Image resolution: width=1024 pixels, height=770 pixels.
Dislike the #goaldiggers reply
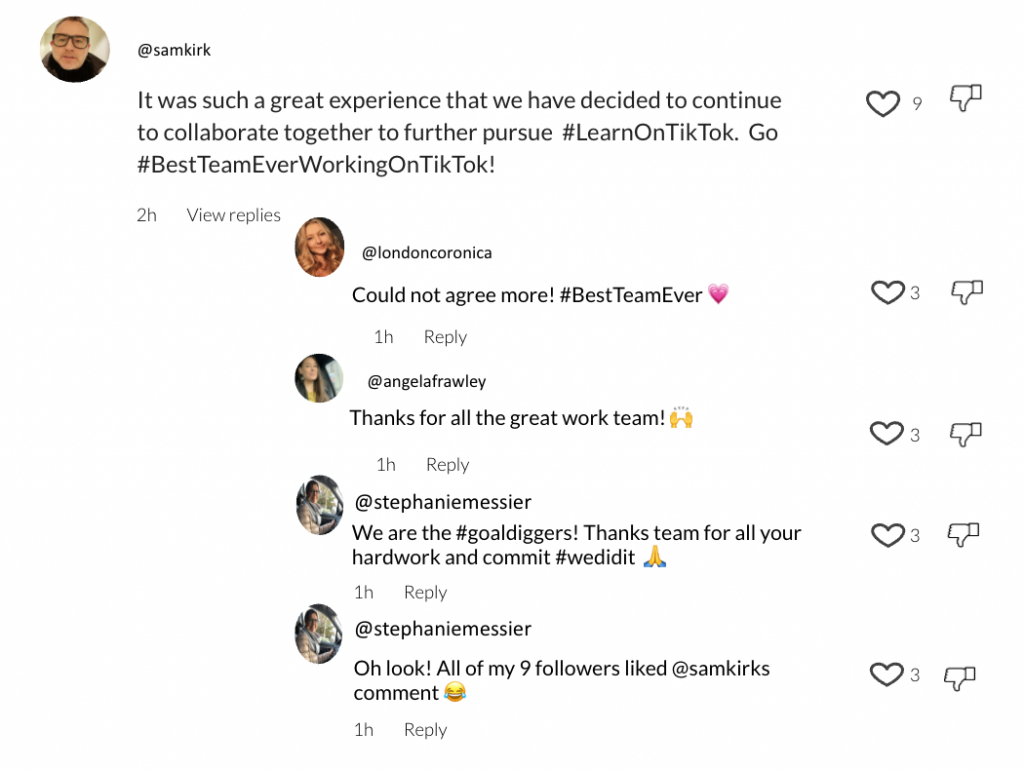click(962, 535)
